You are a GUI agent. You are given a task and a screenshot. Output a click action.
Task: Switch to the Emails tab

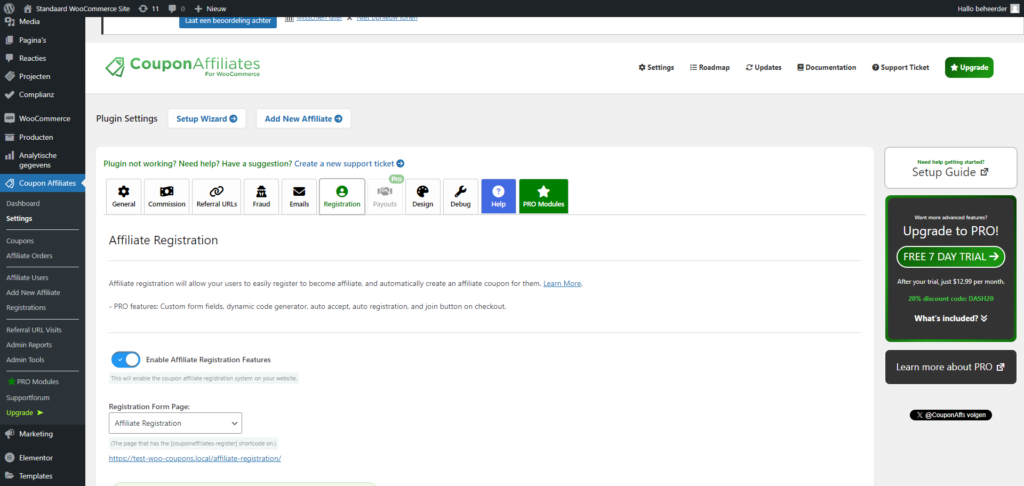click(x=299, y=197)
